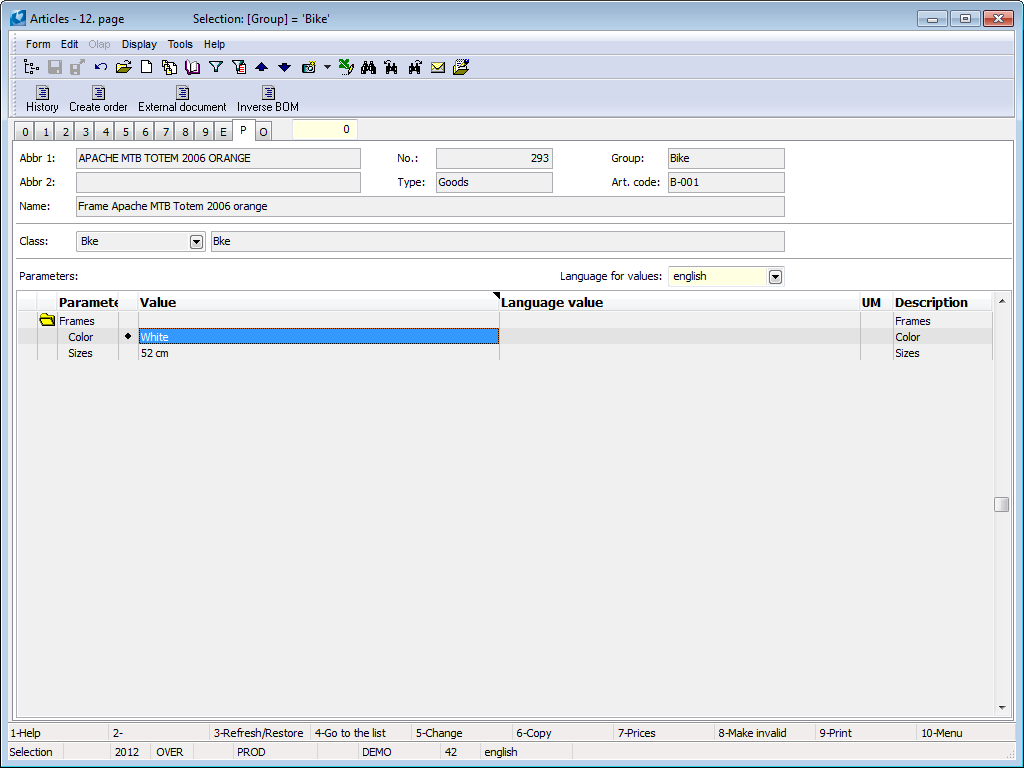Viewport: 1024px width, 768px height.
Task: Select the Color value White cell
Action: pos(319,336)
